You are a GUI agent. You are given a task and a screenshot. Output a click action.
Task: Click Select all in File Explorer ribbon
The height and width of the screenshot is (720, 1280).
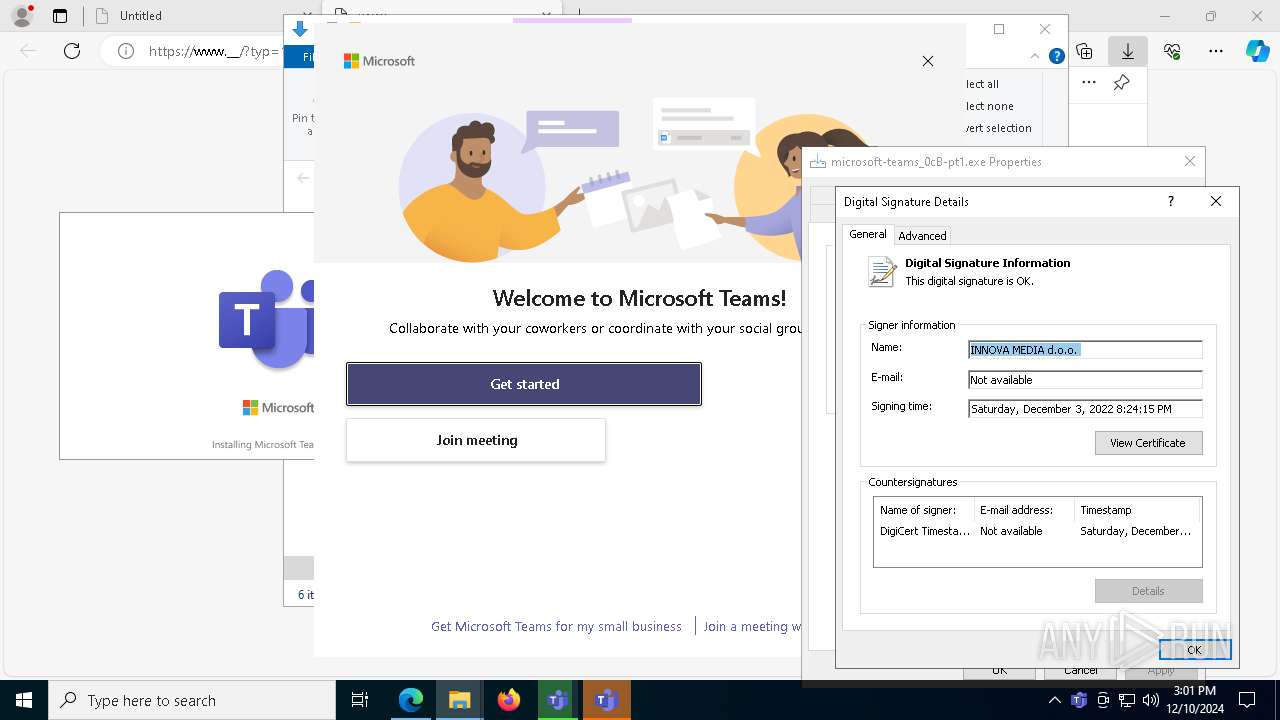click(x=982, y=84)
